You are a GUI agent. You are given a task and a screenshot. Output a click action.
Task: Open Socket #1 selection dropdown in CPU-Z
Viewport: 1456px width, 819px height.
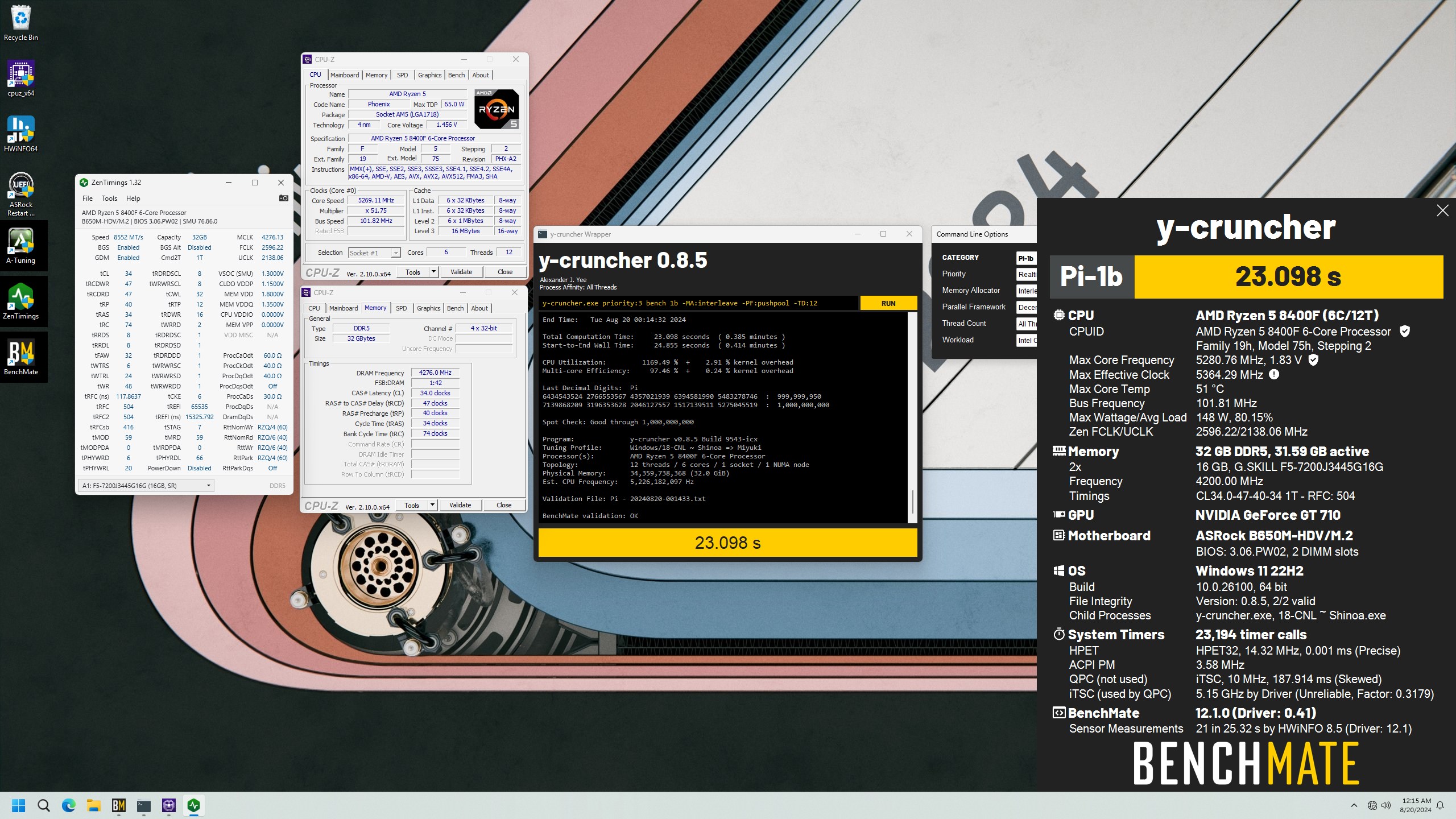coord(374,253)
